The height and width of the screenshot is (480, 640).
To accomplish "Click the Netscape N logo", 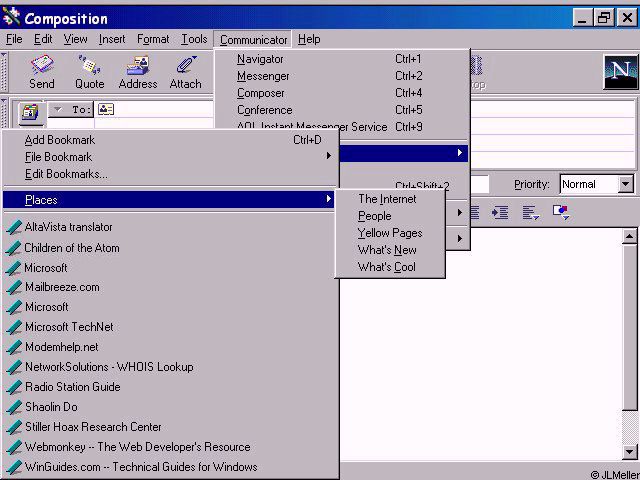I will tap(620, 72).
